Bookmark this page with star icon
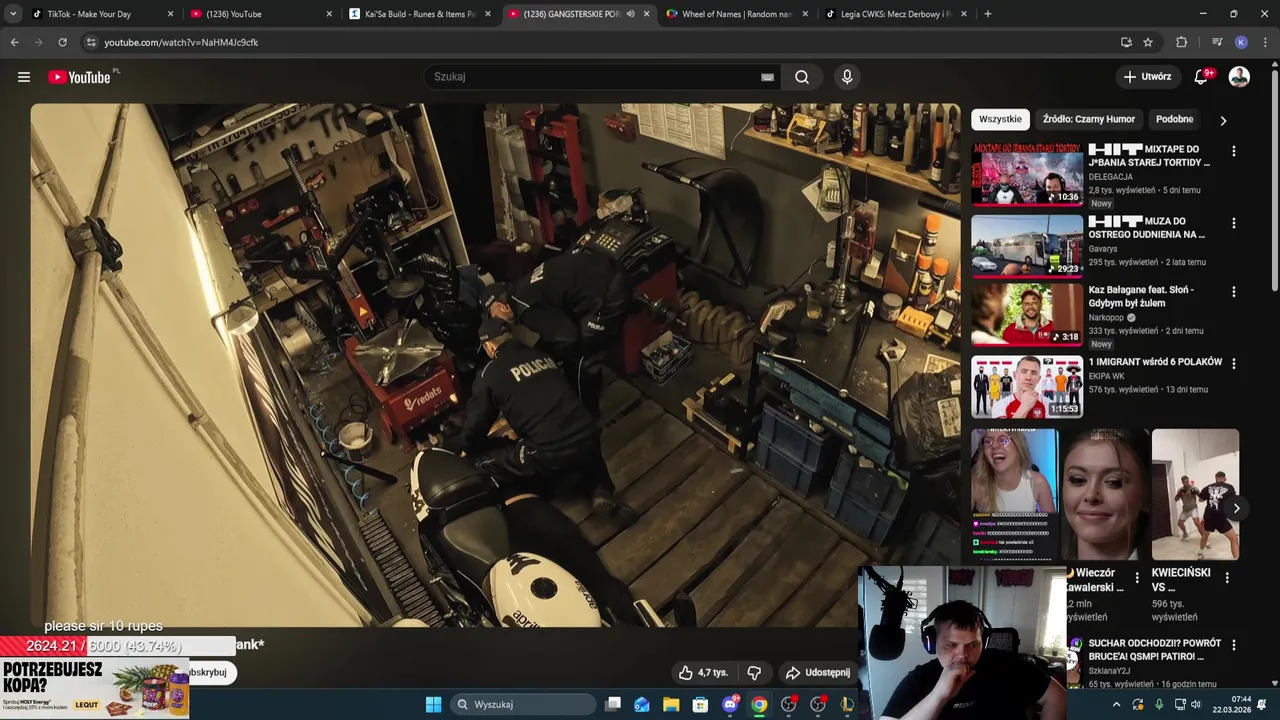 1148,42
